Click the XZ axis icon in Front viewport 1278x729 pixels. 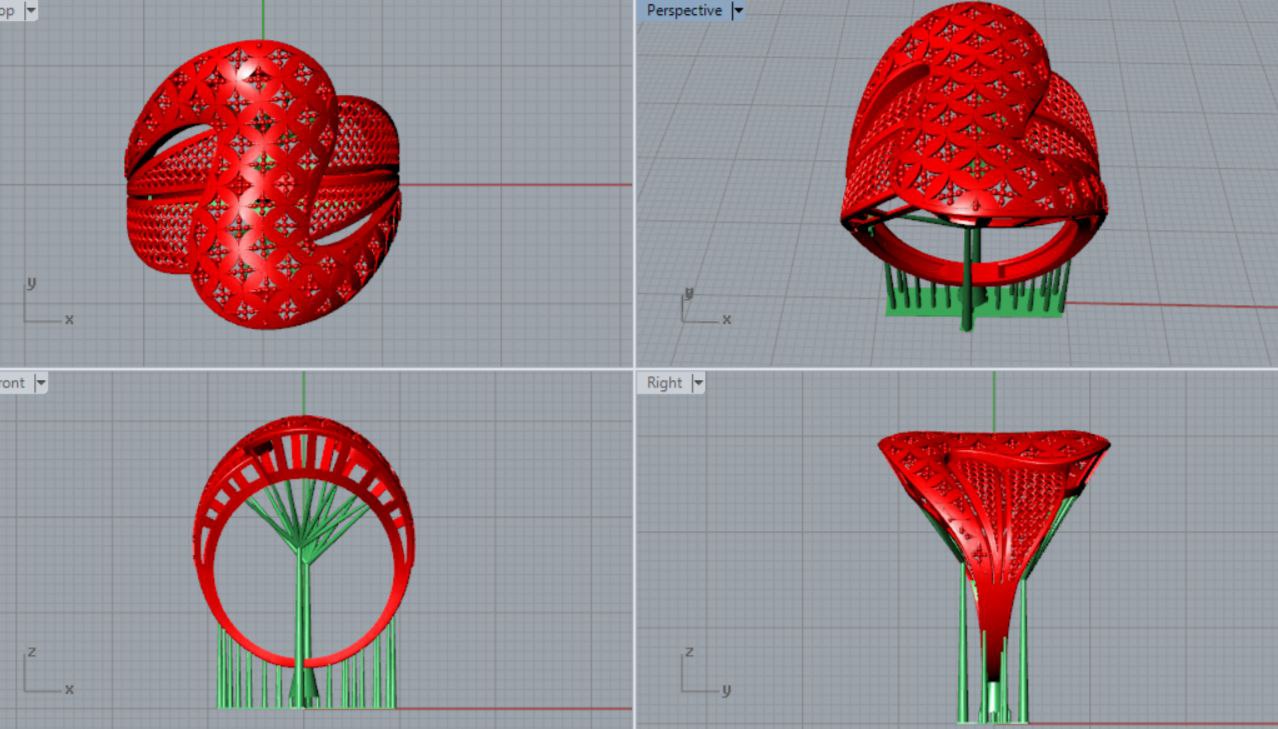tap(44, 676)
